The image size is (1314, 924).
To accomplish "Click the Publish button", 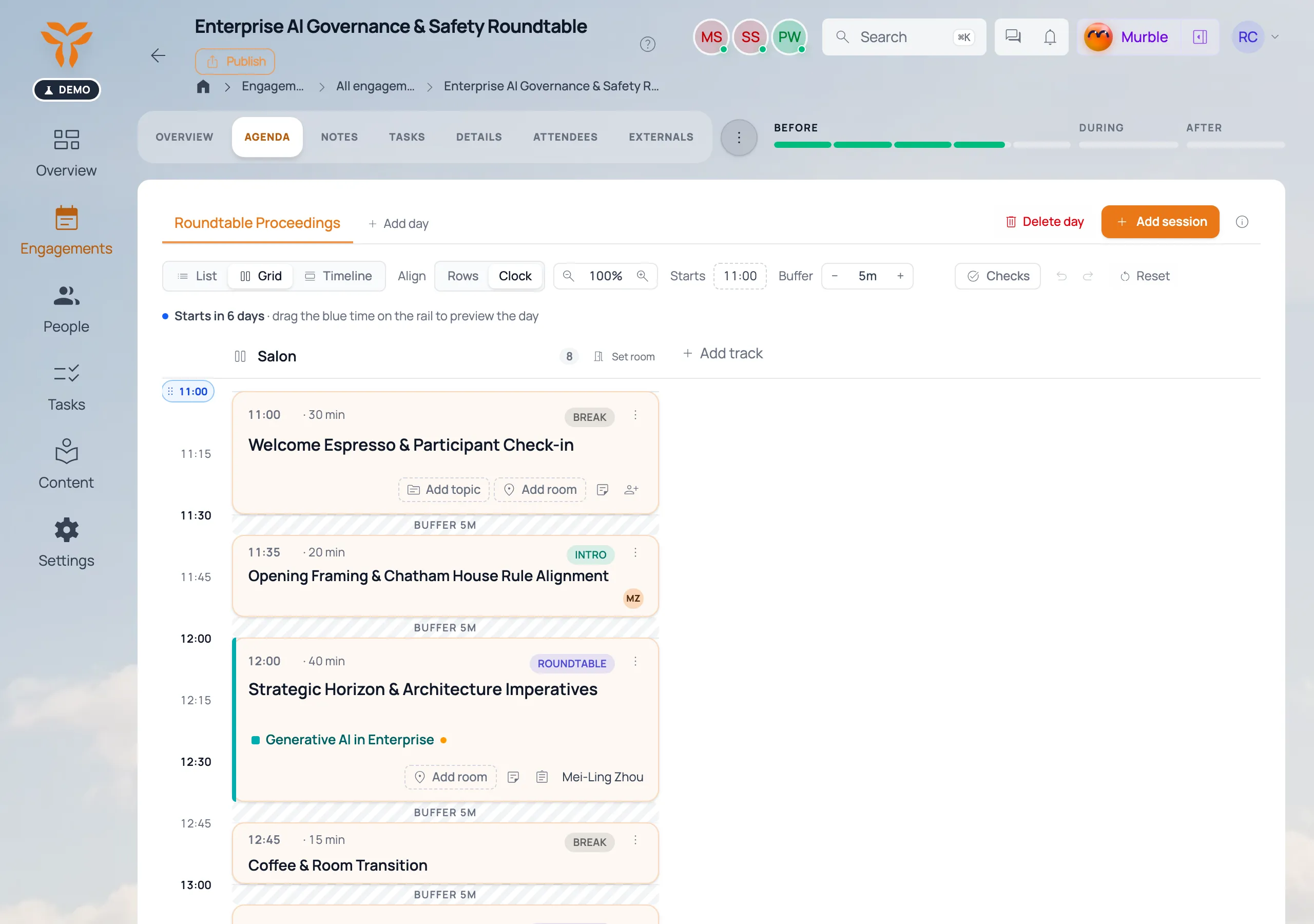I will click(x=235, y=61).
